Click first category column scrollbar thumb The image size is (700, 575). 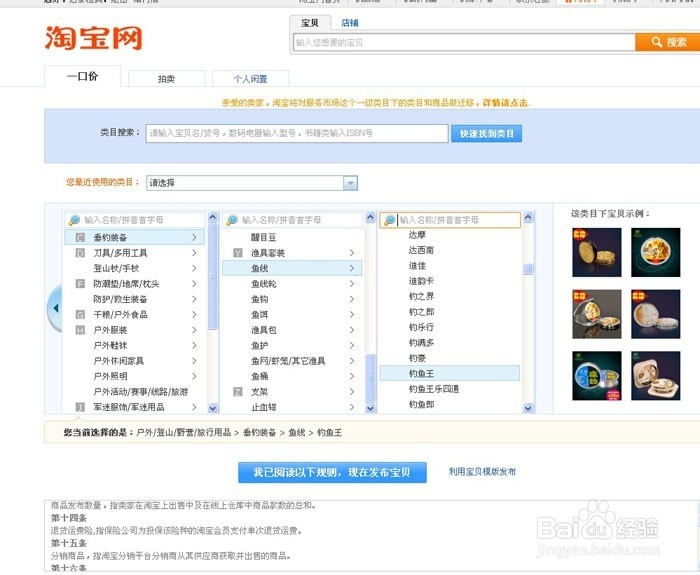(213, 277)
